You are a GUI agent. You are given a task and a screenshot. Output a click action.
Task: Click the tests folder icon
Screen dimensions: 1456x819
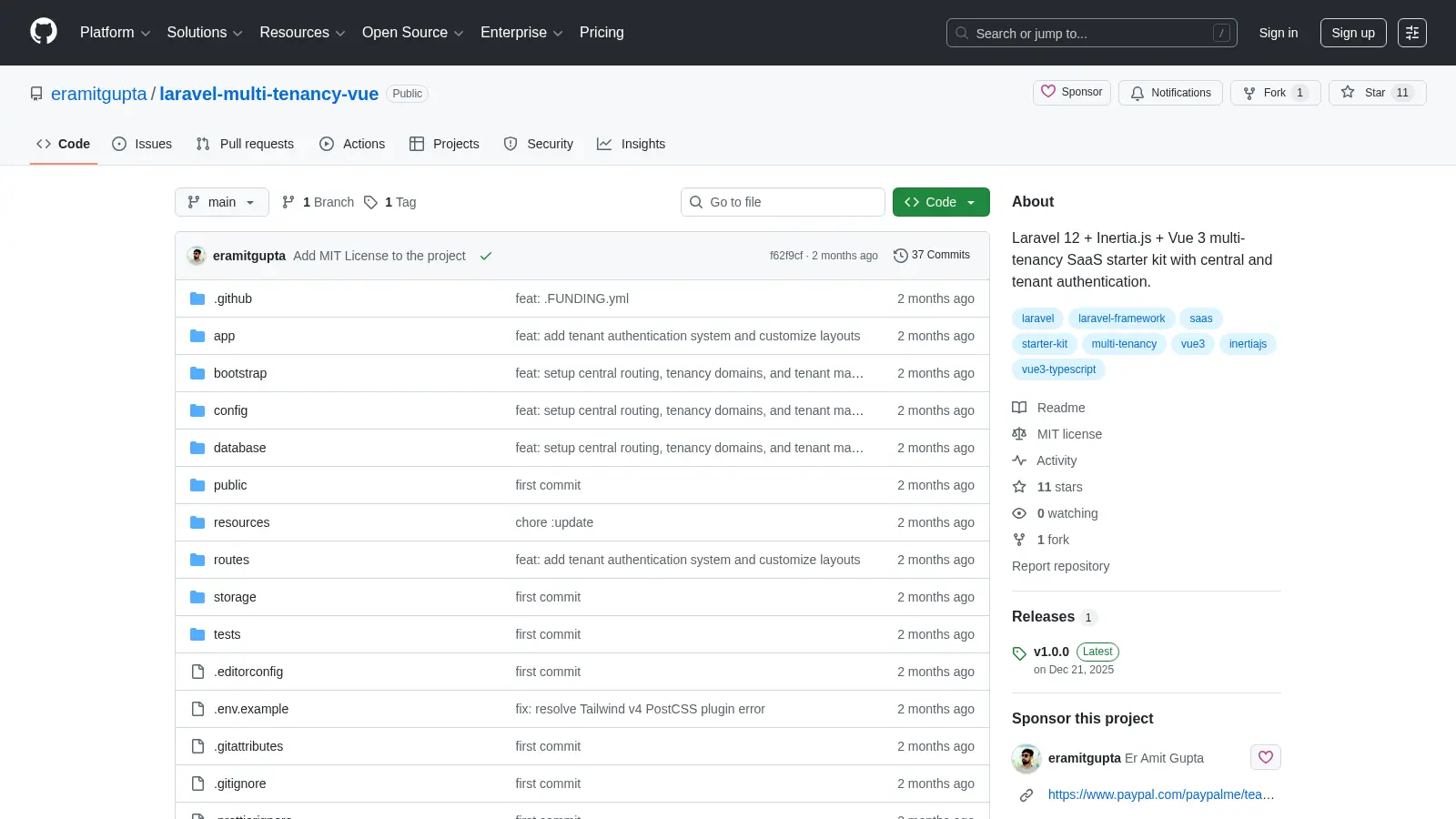pos(197,634)
